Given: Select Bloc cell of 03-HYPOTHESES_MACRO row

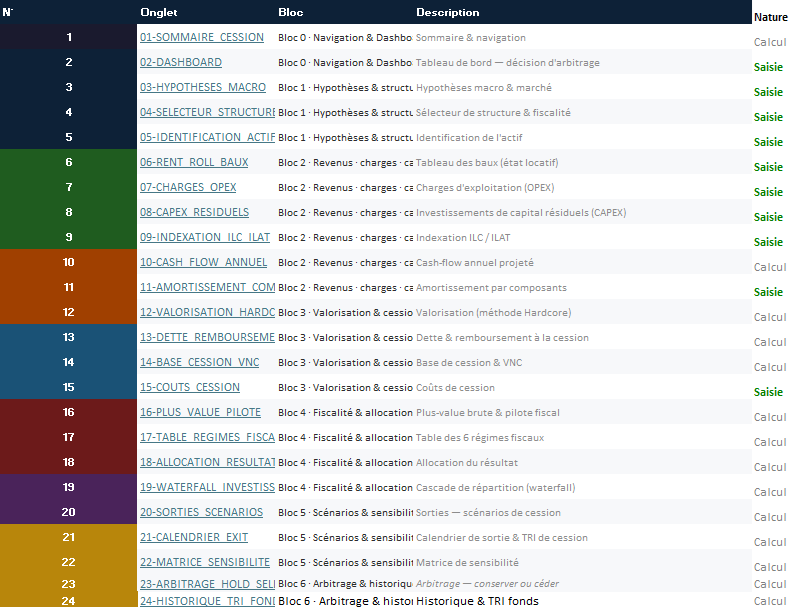Looking at the screenshot, I should click(x=345, y=88).
